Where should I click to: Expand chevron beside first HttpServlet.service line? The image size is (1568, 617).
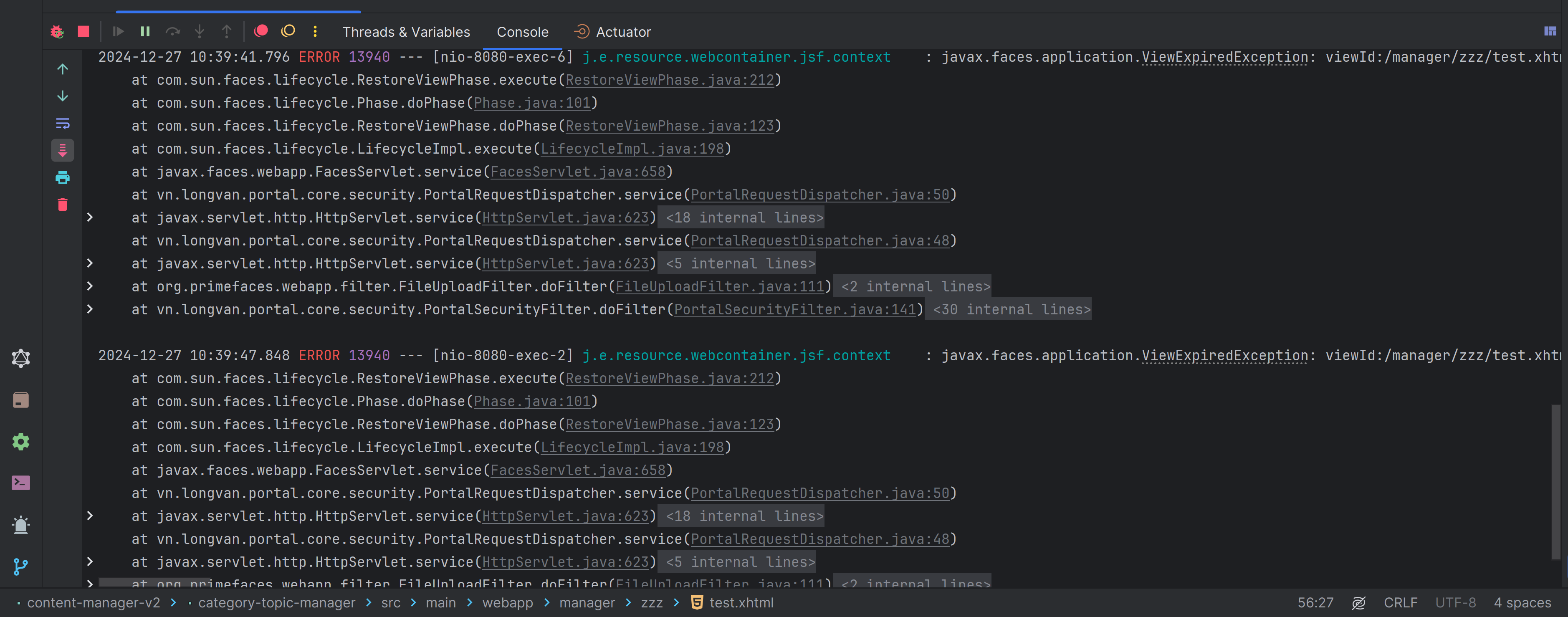click(90, 217)
